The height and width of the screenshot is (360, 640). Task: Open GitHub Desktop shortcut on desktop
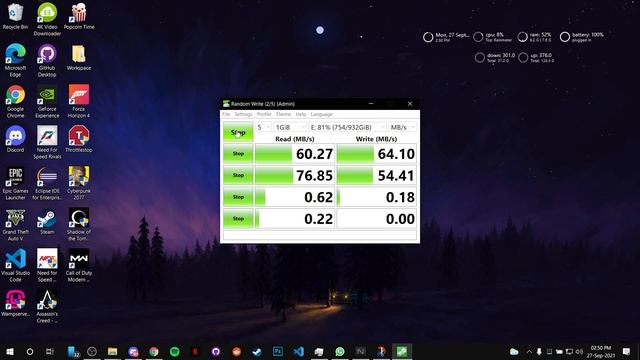pos(47,60)
